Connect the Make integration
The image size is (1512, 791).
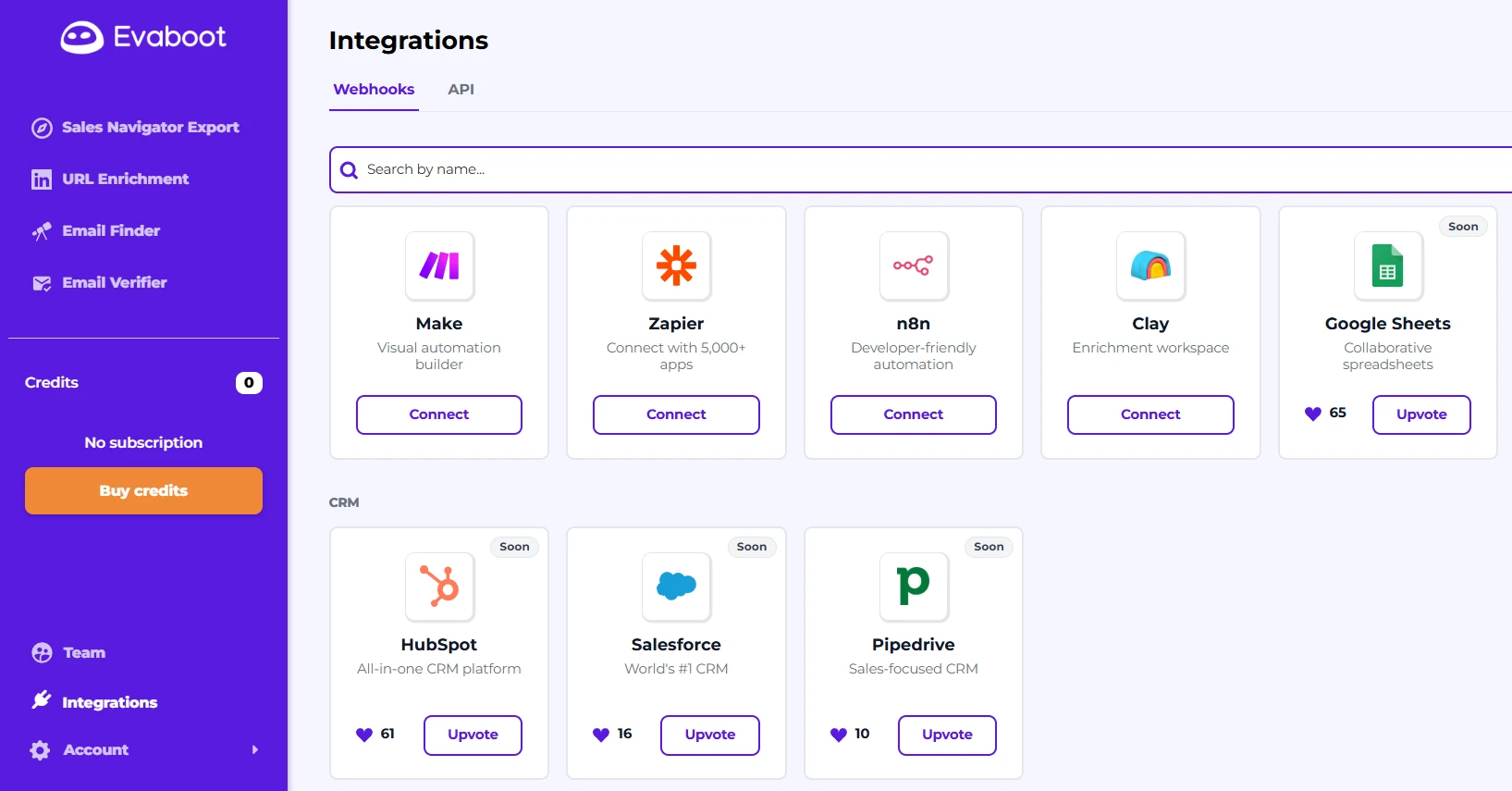point(439,414)
